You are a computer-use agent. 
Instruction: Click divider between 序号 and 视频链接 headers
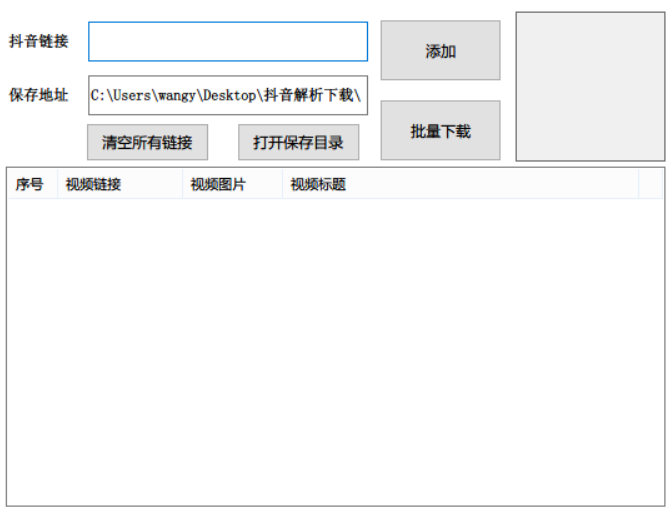pyautogui.click(x=57, y=184)
